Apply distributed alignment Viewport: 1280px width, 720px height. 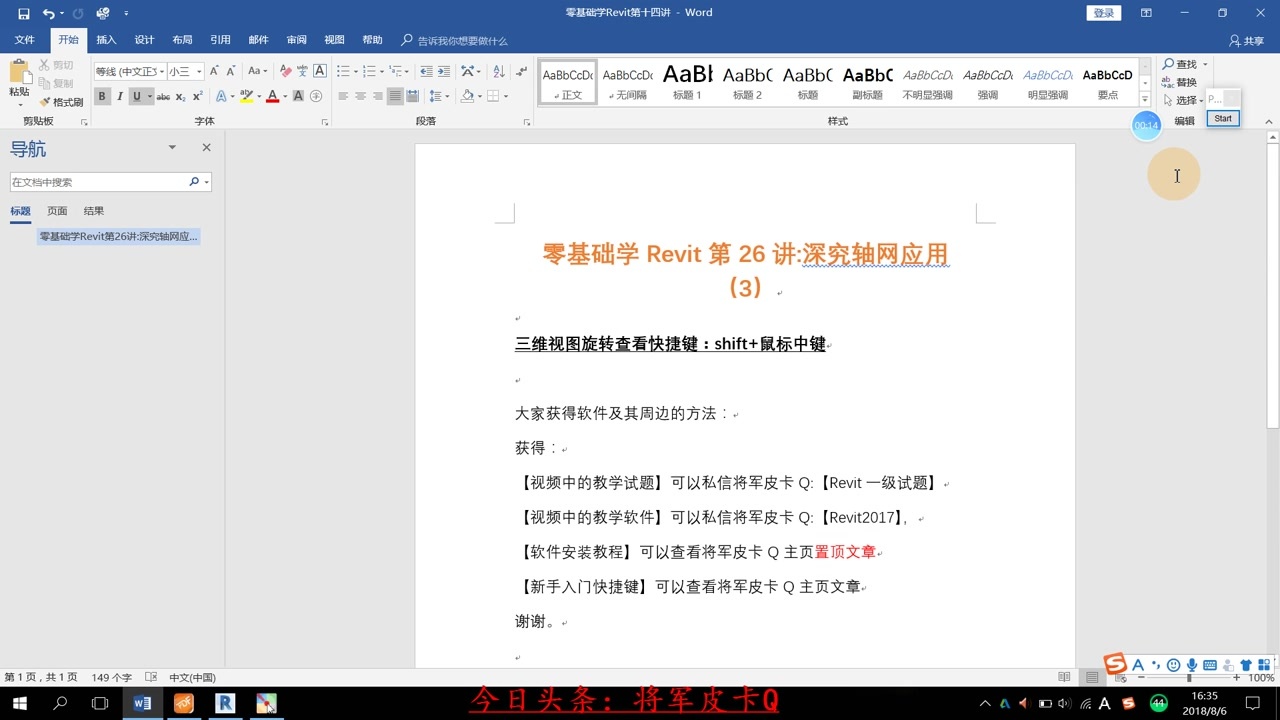pos(412,96)
